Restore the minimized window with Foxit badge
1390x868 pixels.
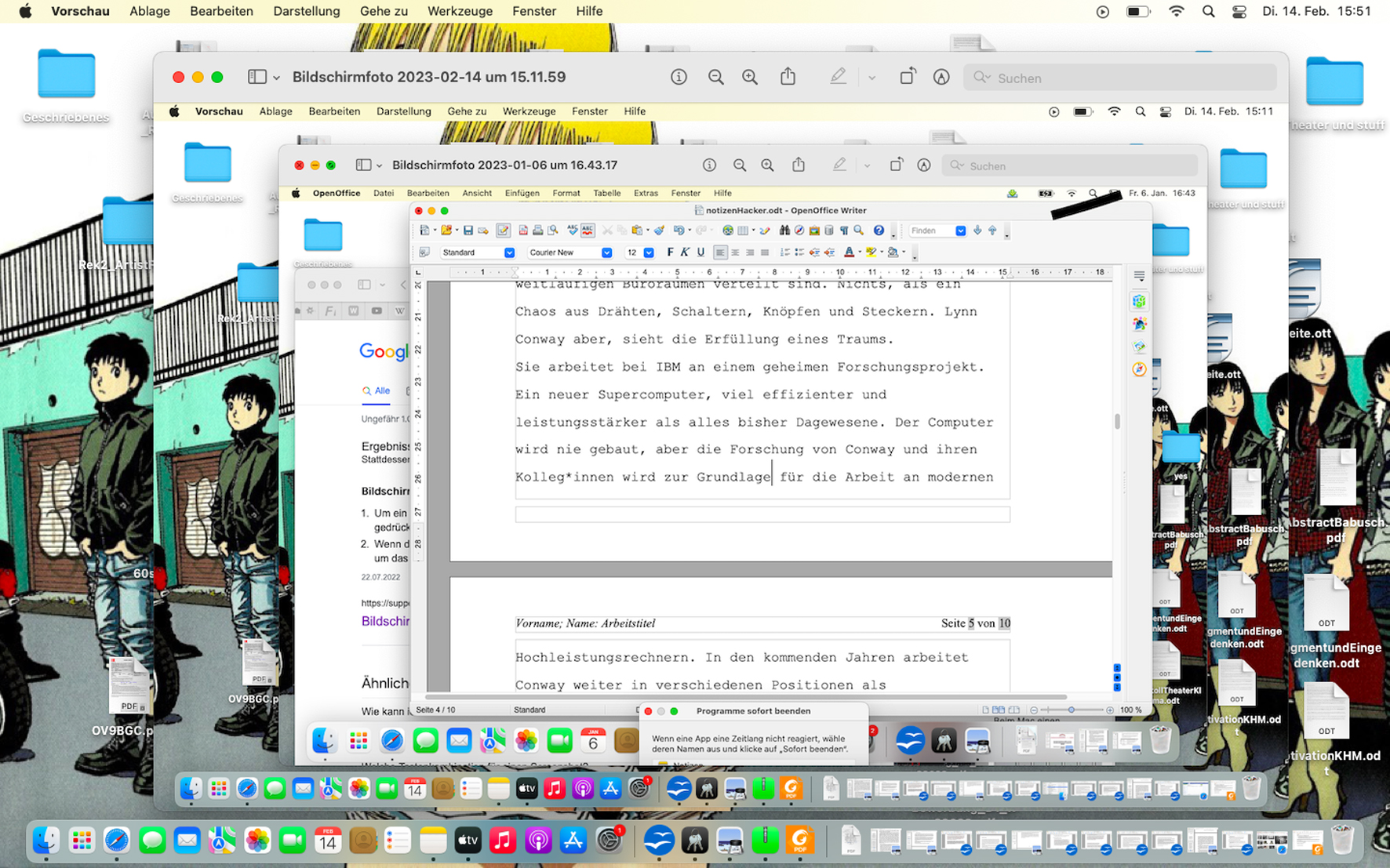[1308, 841]
